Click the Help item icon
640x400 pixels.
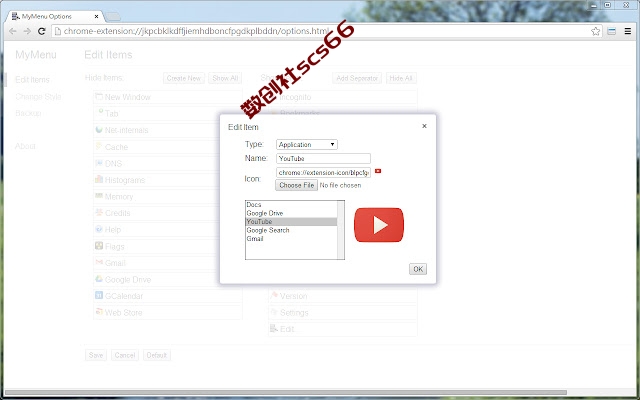point(99,229)
